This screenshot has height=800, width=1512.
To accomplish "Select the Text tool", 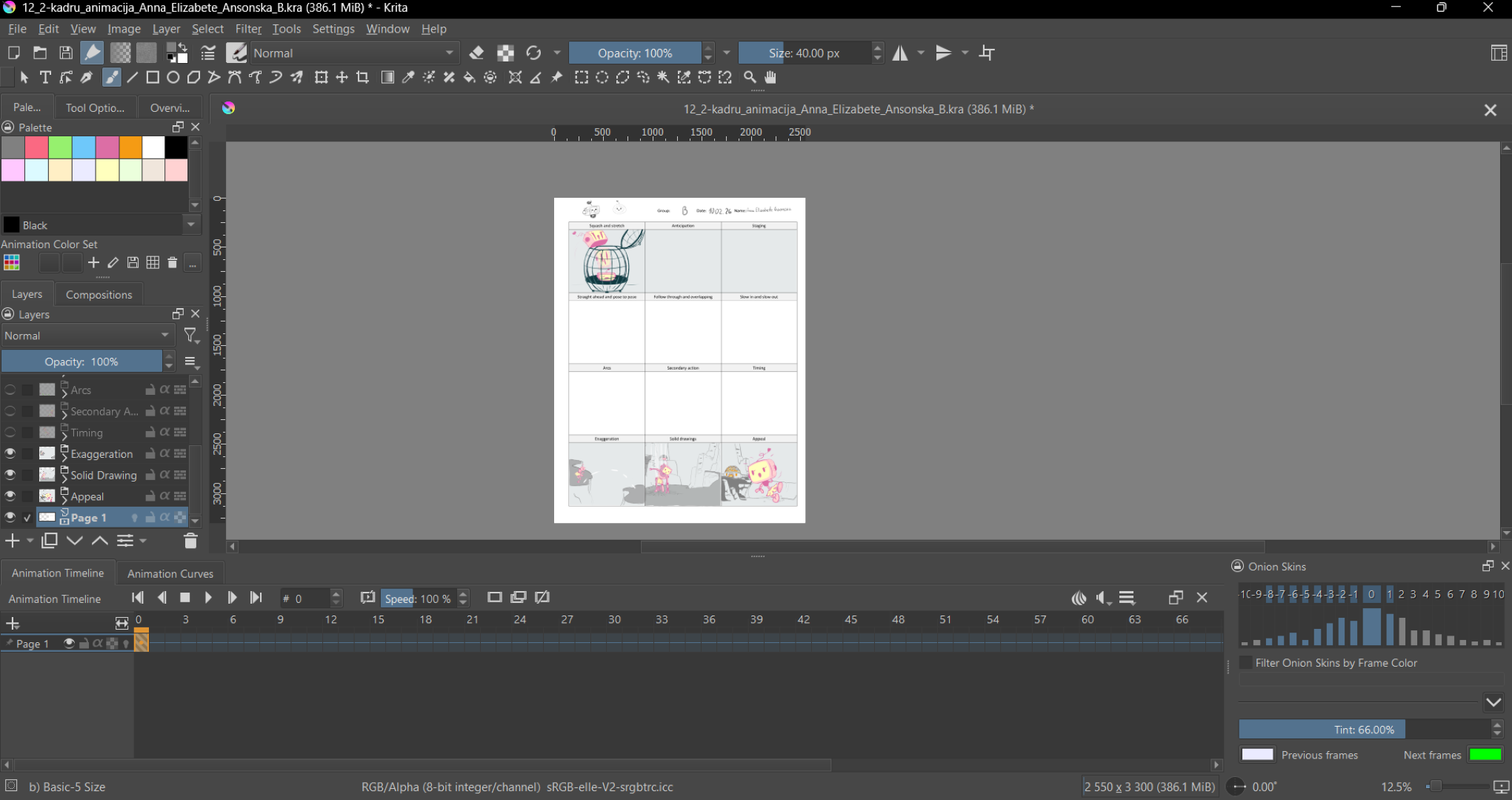I will coord(45,78).
